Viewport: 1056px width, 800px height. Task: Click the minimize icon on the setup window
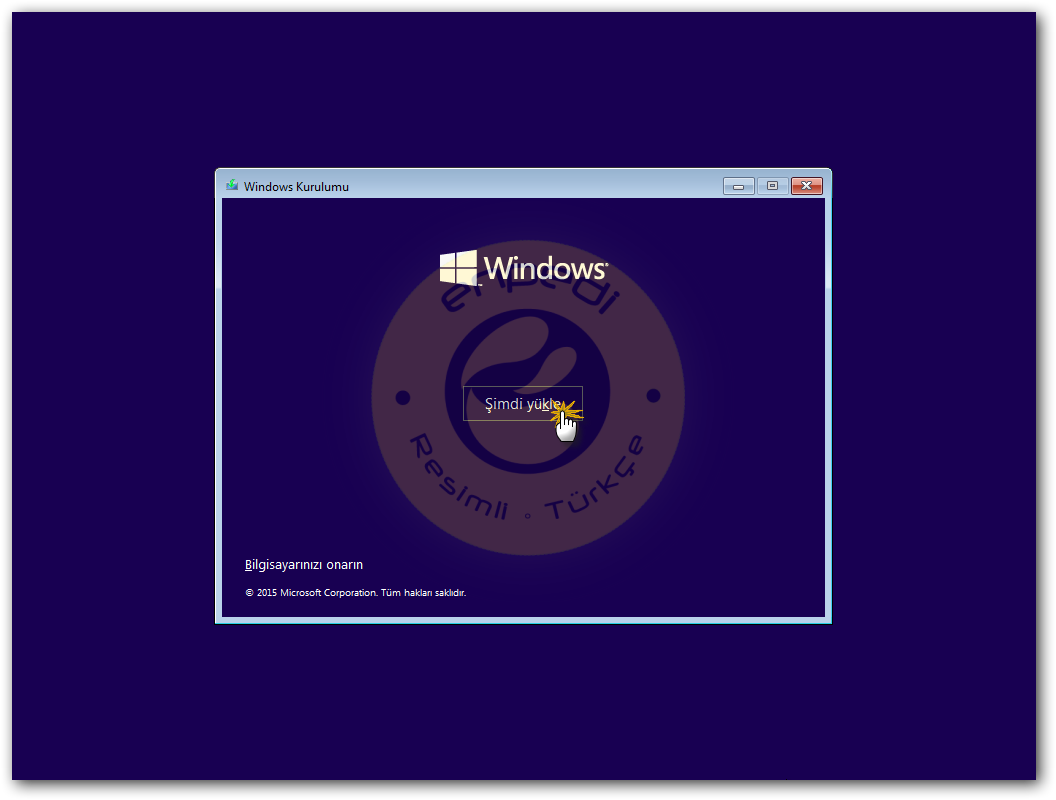(738, 186)
